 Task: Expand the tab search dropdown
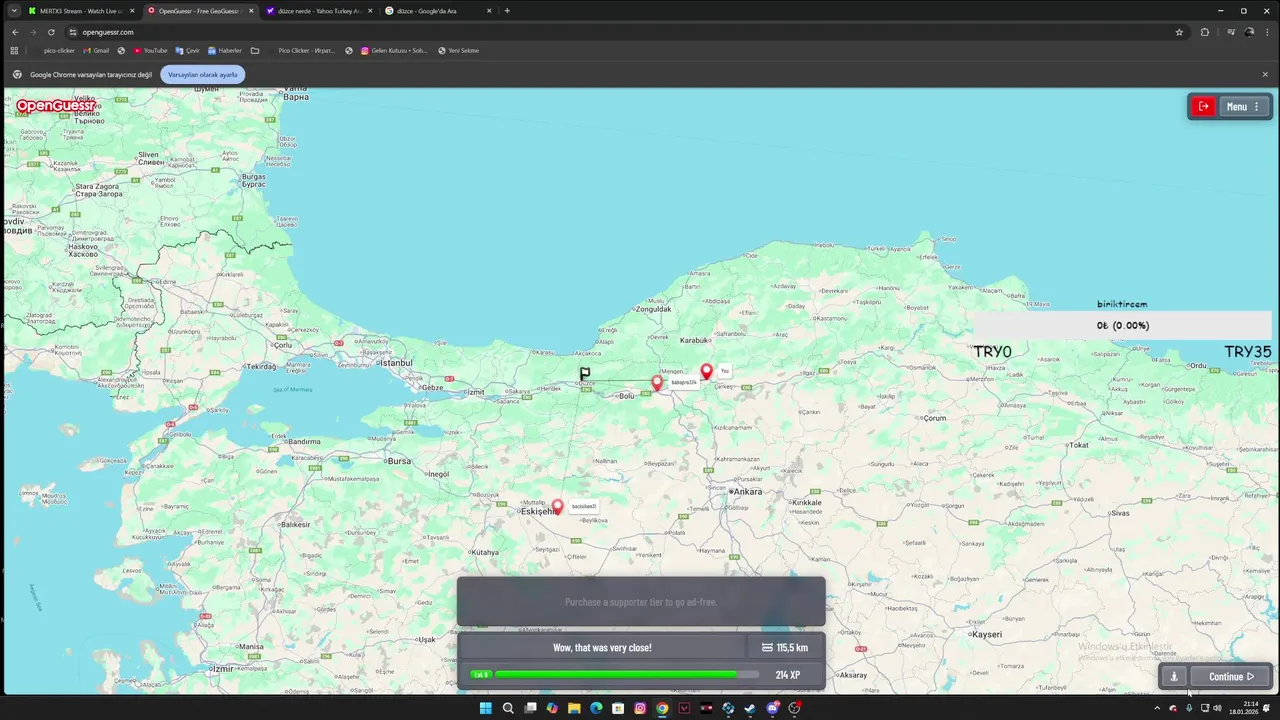[14, 10]
